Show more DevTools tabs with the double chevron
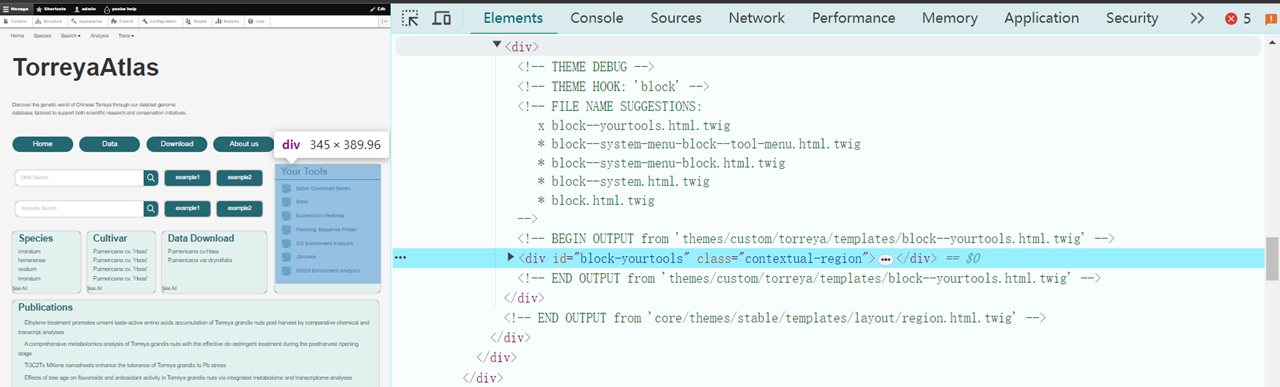 click(1197, 18)
